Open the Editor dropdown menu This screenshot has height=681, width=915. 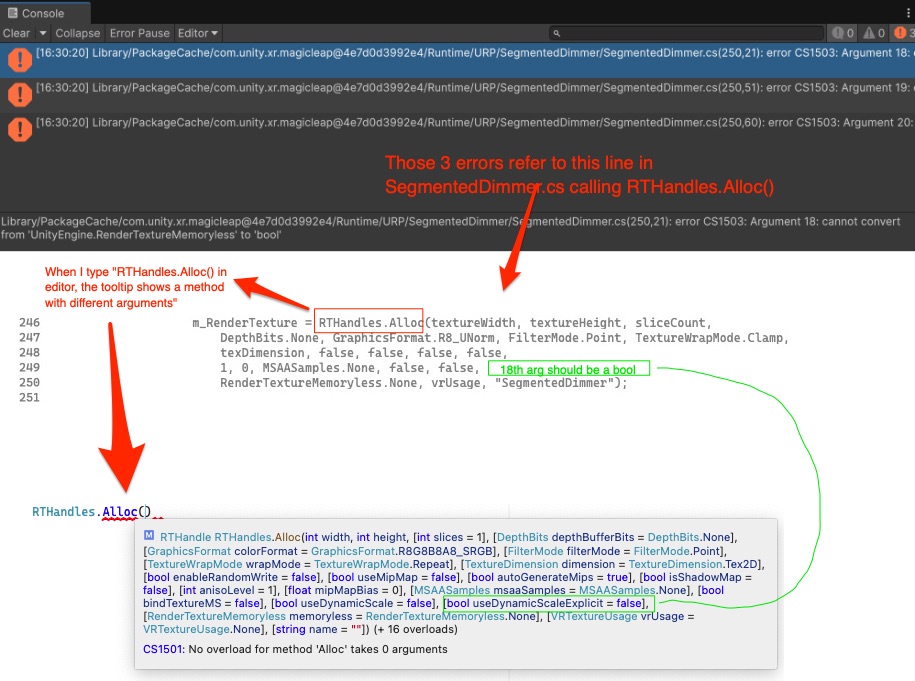click(198, 33)
